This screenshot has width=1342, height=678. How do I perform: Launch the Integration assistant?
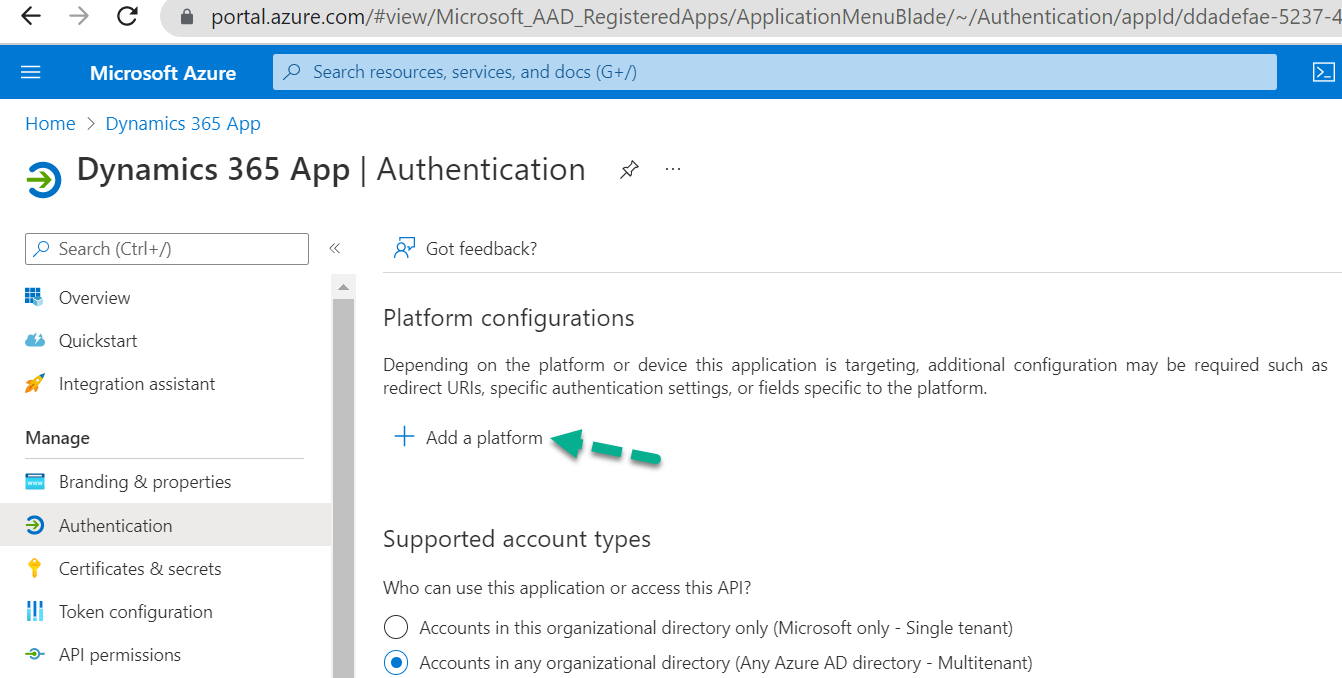(x=137, y=383)
